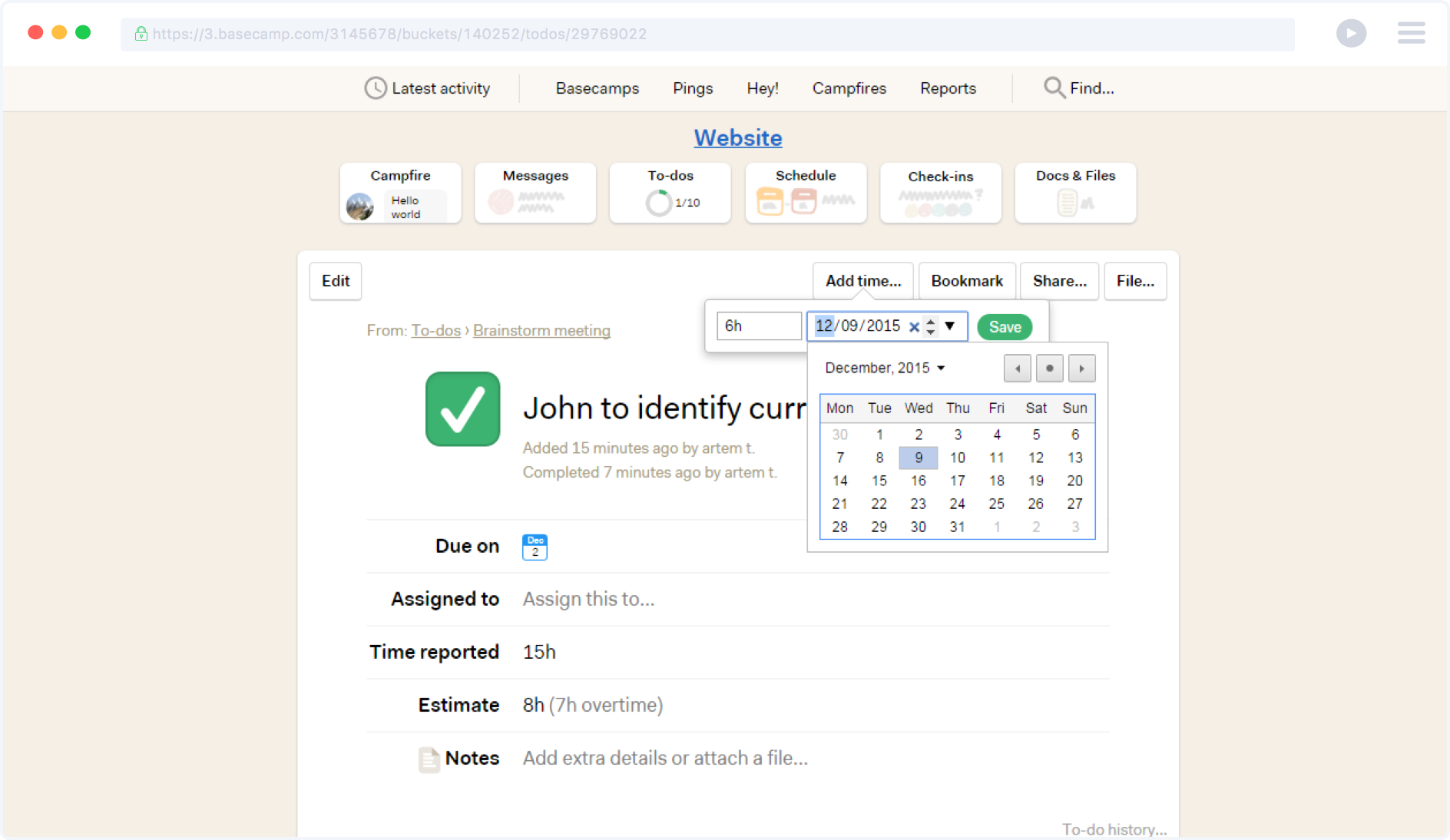Click the date spinner arrows
Image resolution: width=1450 pixels, height=840 pixels.
click(x=931, y=326)
